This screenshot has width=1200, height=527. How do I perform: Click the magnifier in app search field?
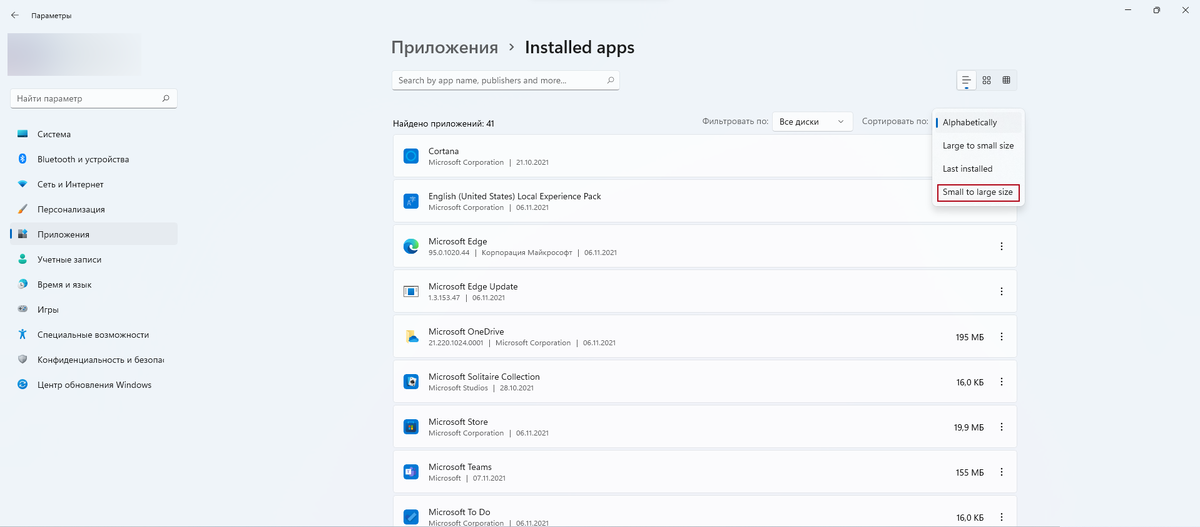610,80
